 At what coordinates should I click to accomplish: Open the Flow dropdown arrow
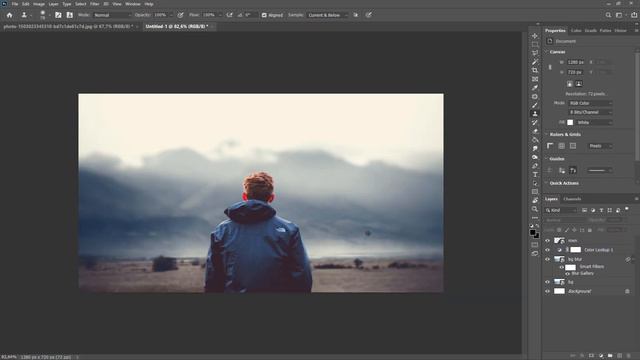click(x=220, y=15)
